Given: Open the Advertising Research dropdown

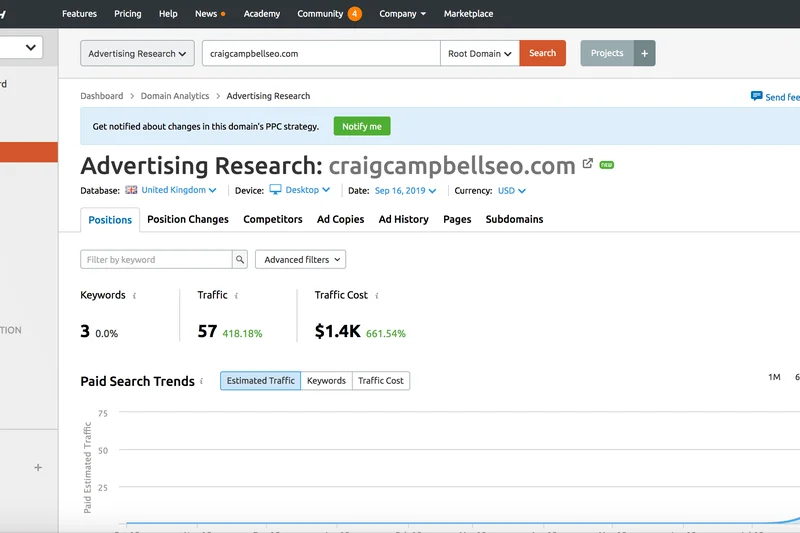Looking at the screenshot, I should [x=137, y=53].
